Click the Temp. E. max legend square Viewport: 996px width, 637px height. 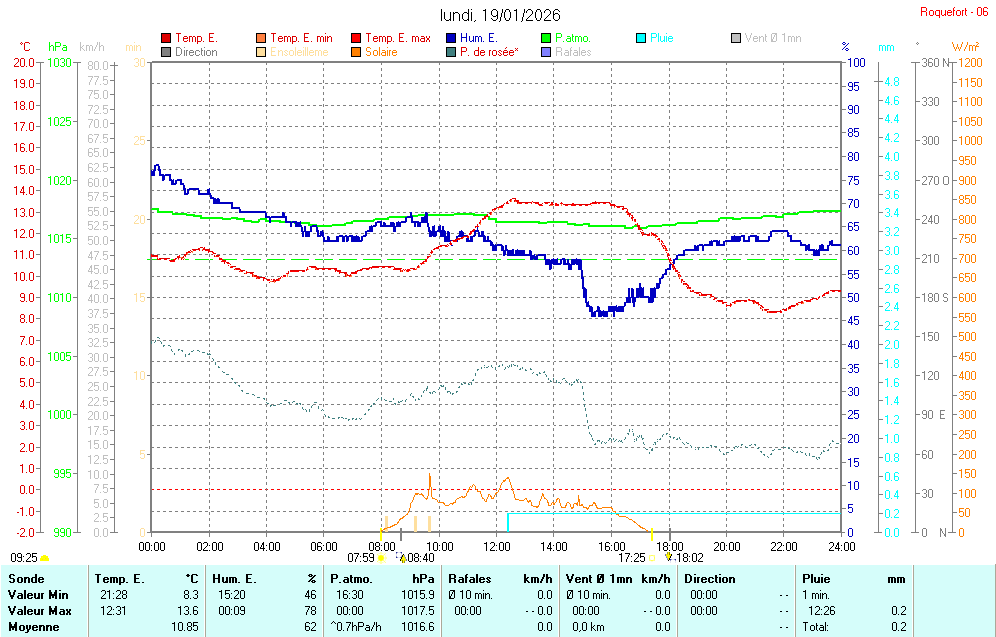tap(356, 38)
